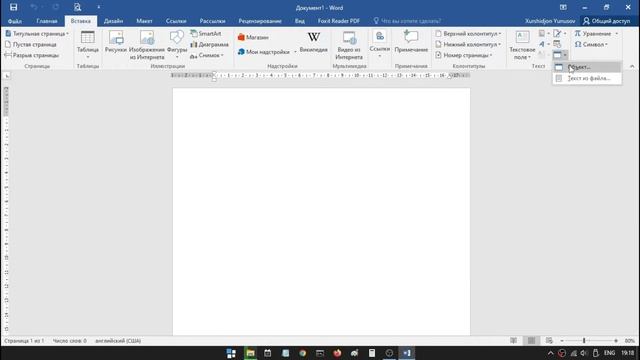Image resolution: width=640 pixels, height=360 pixels.
Task: Open Изображения из Интернета (online pictures)
Action: click(x=147, y=45)
